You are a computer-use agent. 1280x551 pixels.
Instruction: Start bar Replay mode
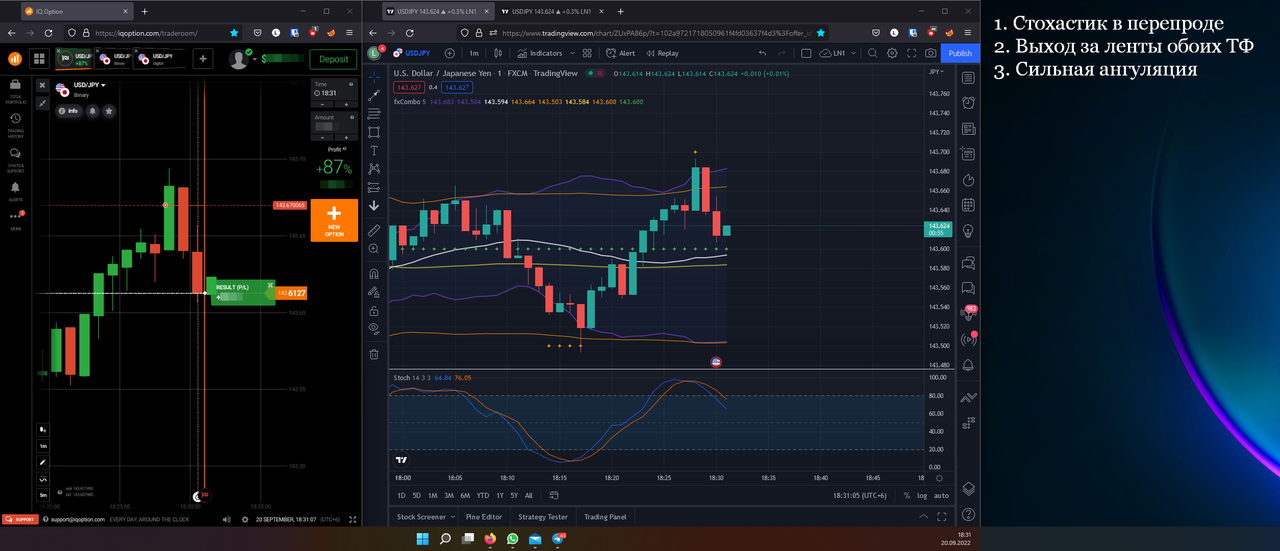pos(662,53)
